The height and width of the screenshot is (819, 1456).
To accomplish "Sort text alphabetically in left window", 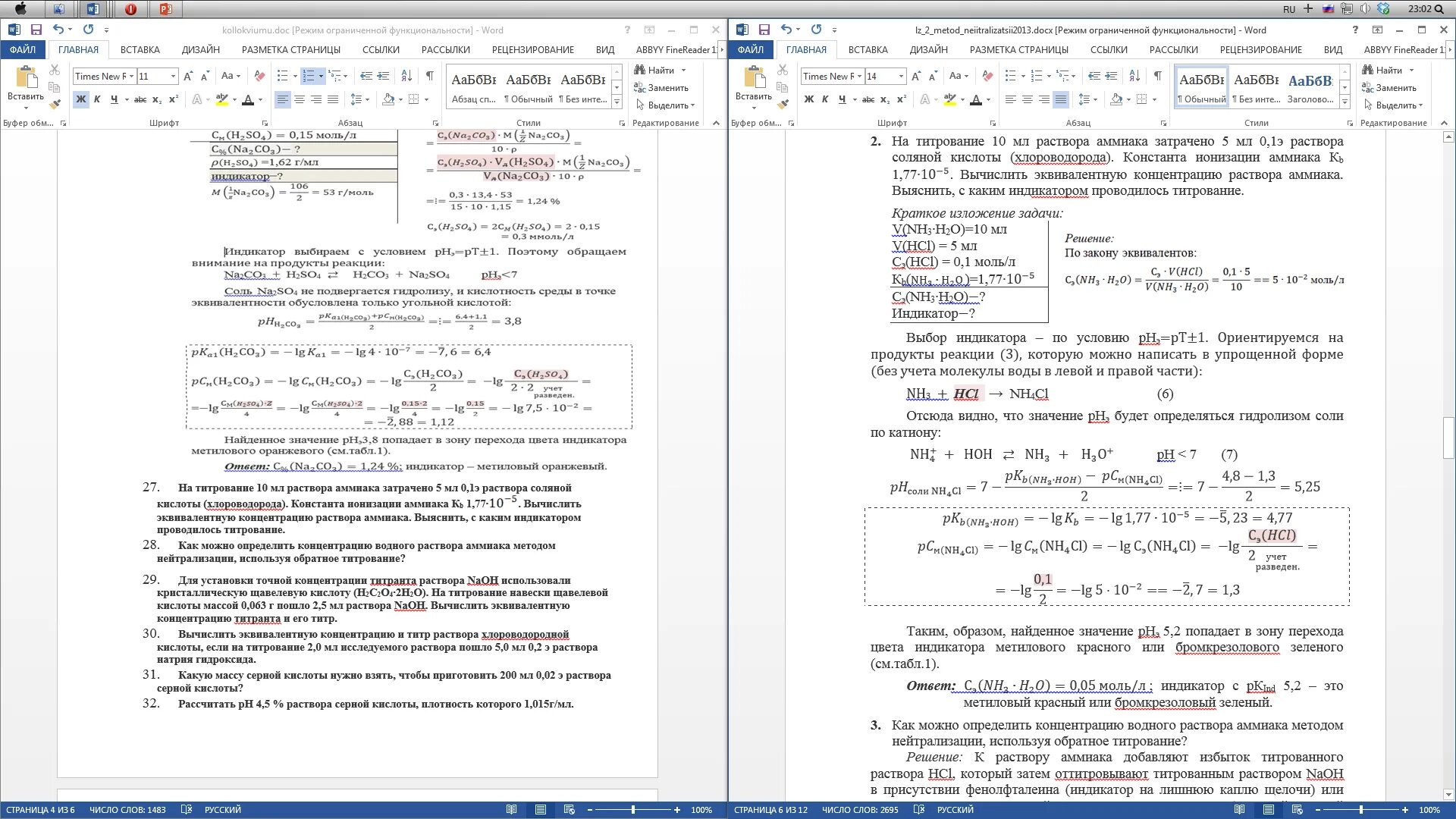I will tap(406, 76).
